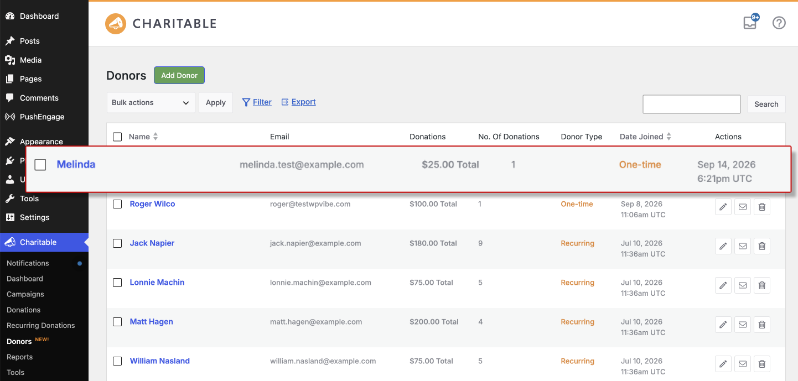Open William Nasland's donor profile link
The width and height of the screenshot is (798, 381).
coord(159,361)
